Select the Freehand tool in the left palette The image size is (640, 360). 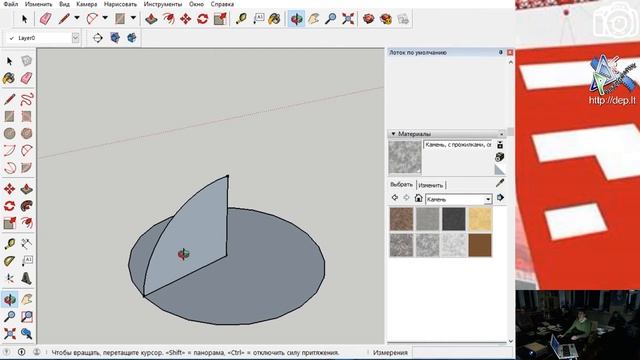[x=26, y=99]
